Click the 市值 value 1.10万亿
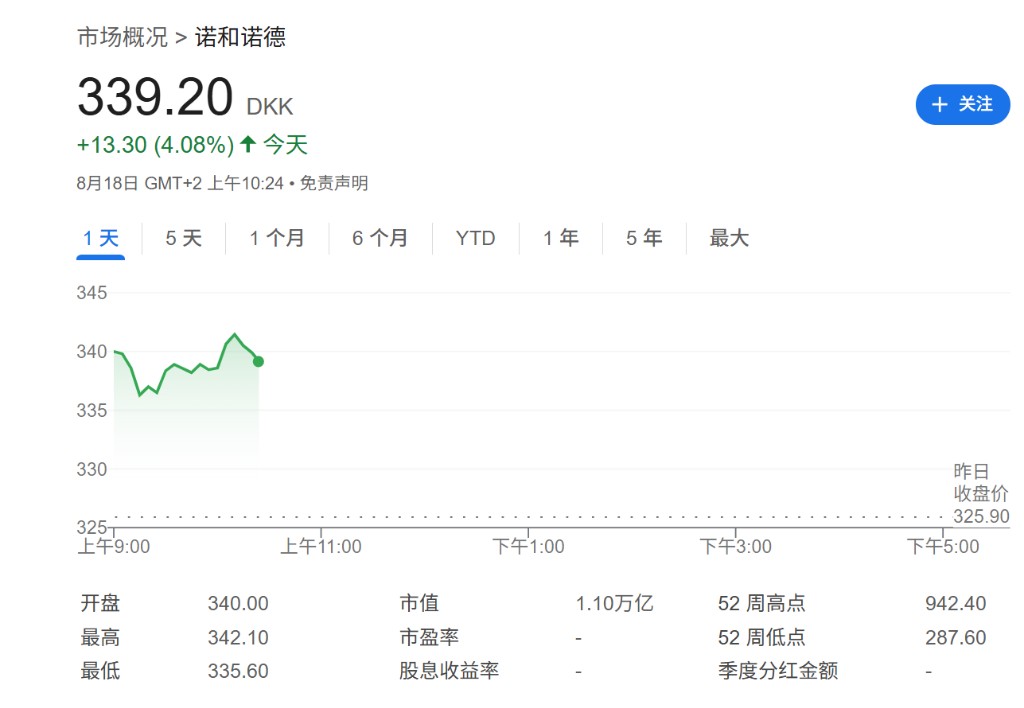The height and width of the screenshot is (708, 1024). (614, 604)
